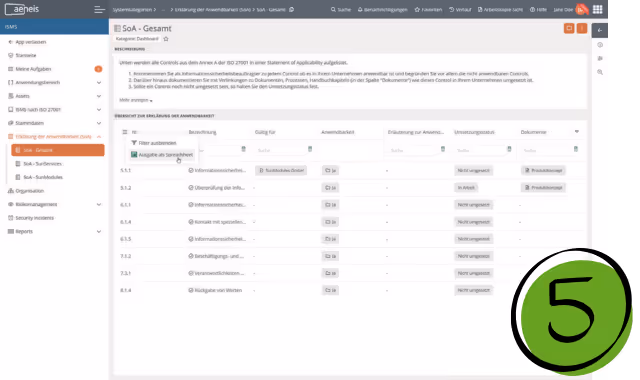The height and width of the screenshot is (380, 640).
Task: Click App verlassen in sidebar
Action: [x=27, y=42]
